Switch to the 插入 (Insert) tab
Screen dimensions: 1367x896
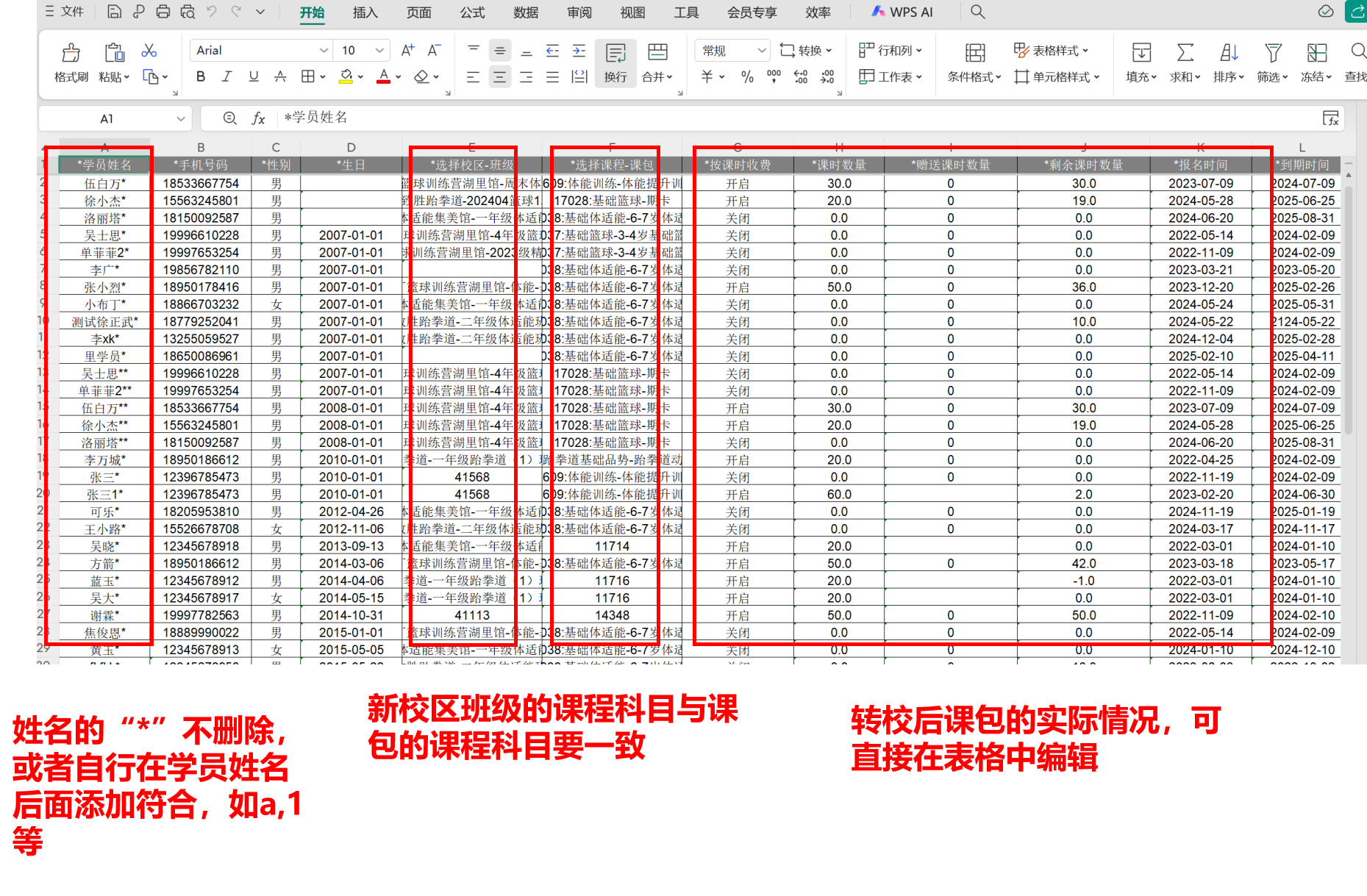click(365, 12)
